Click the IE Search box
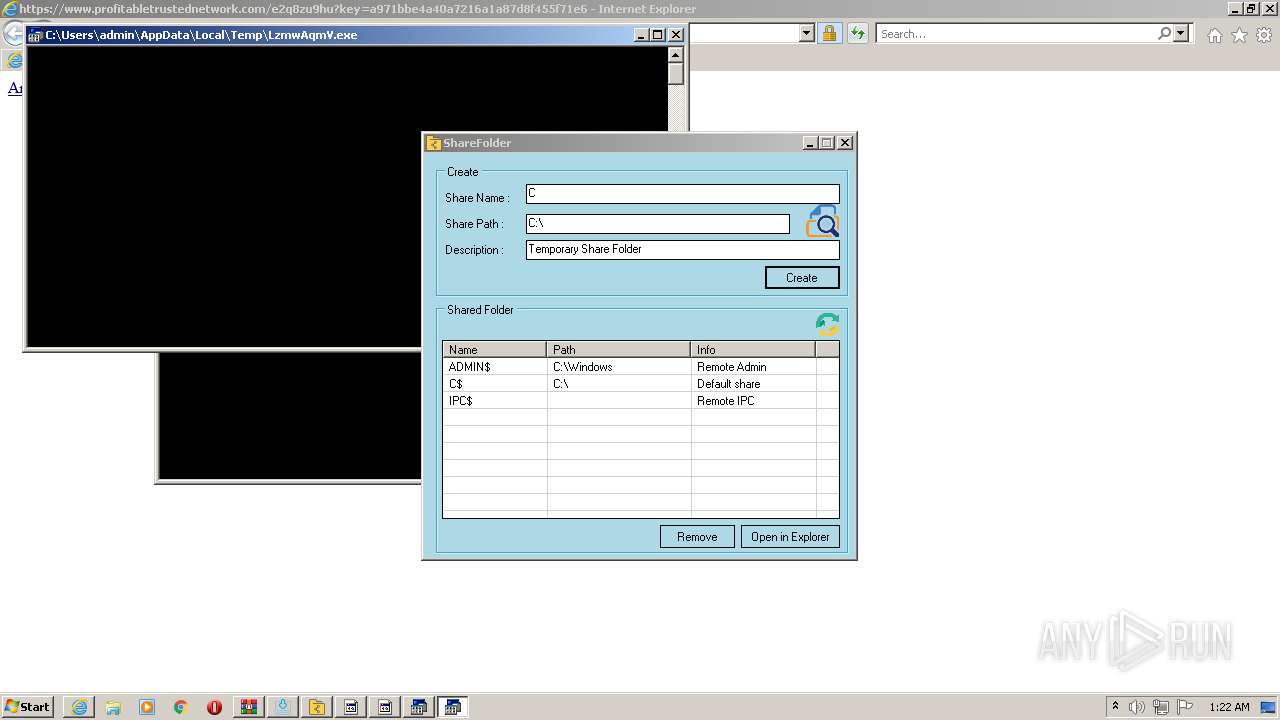This screenshot has height=720, width=1280. coord(1015,34)
